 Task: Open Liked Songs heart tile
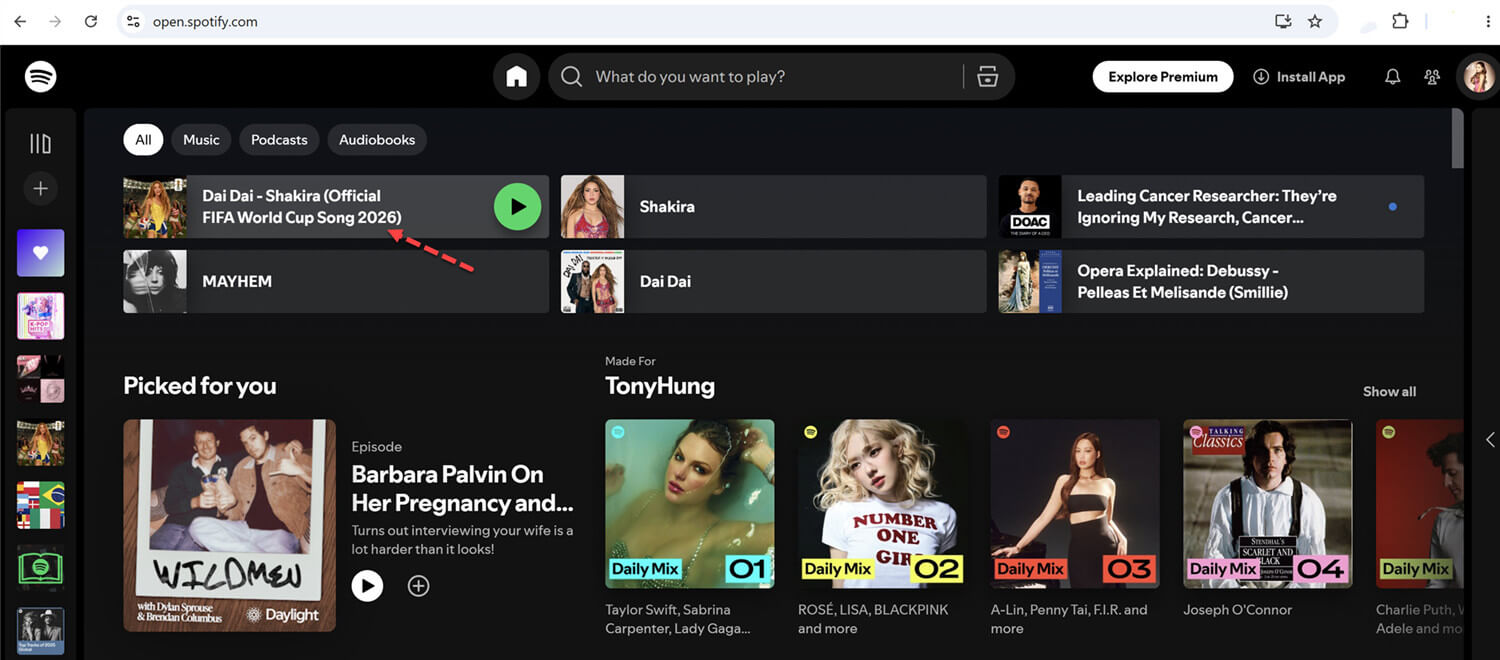(x=40, y=253)
